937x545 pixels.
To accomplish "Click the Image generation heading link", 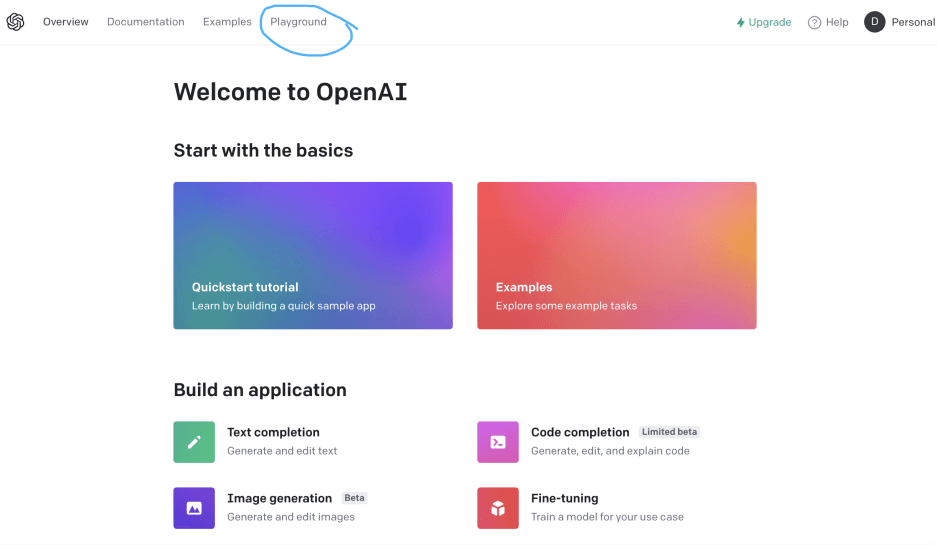I will click(279, 498).
